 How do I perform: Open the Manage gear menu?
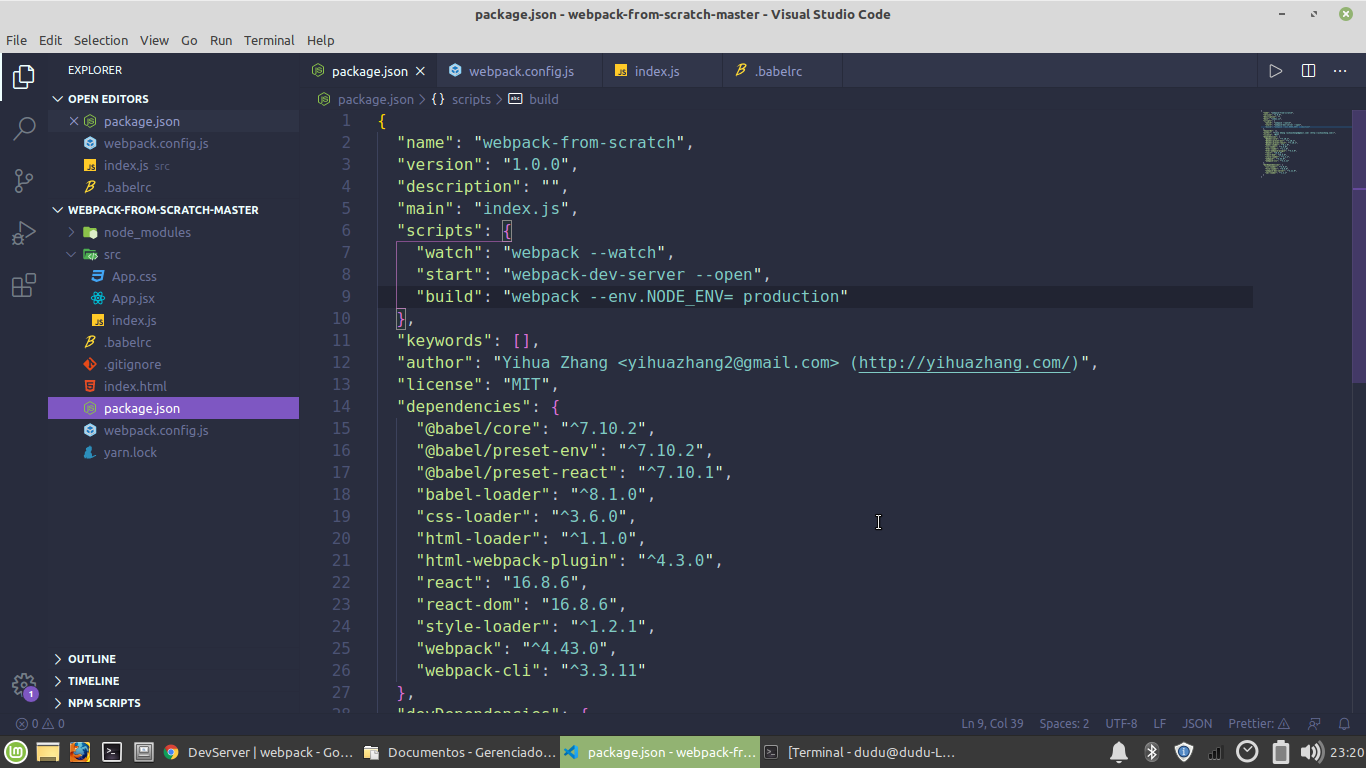click(x=24, y=685)
